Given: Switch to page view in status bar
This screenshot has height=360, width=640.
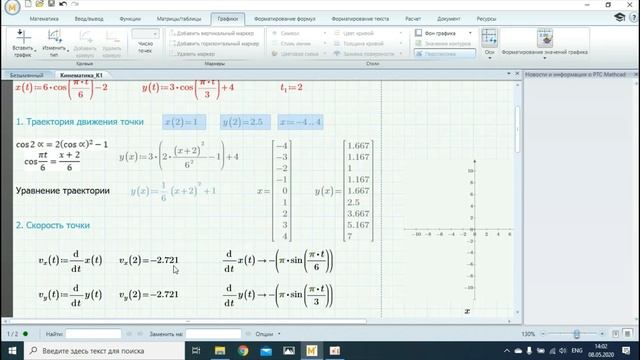Looking at the screenshot, I should pyautogui.click(x=616, y=334).
